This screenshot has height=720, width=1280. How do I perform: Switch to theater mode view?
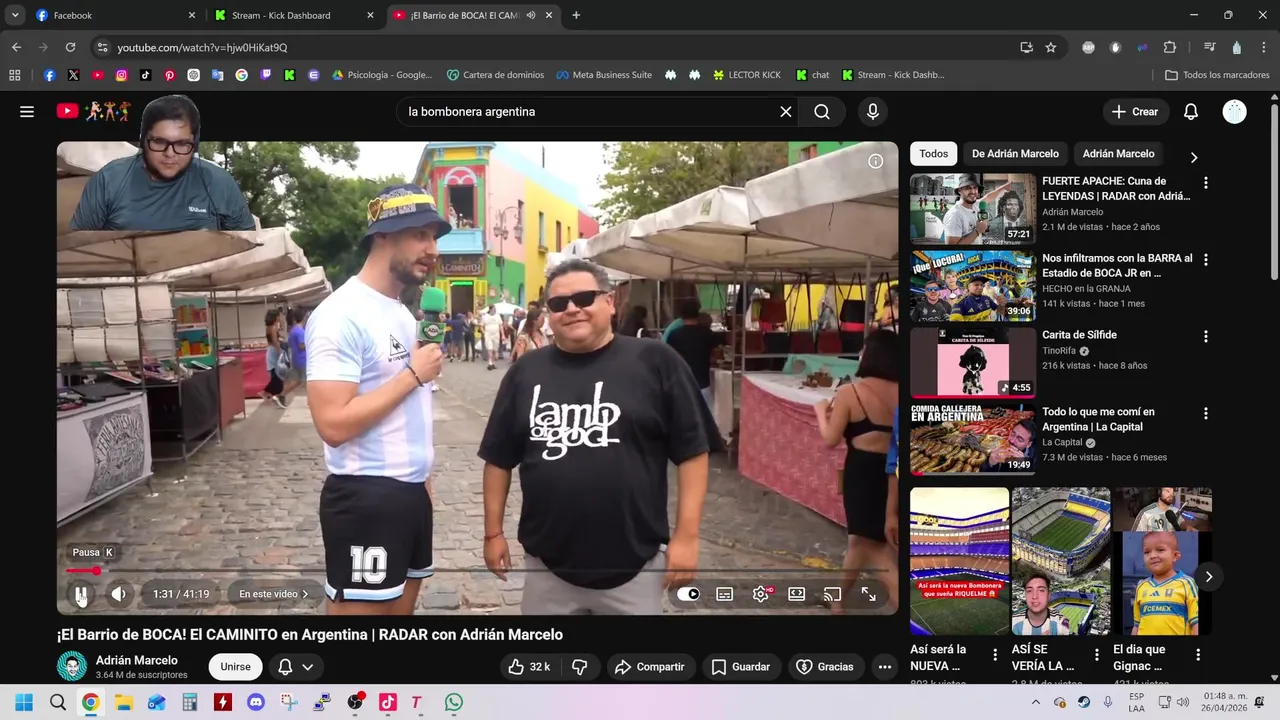pos(797,594)
